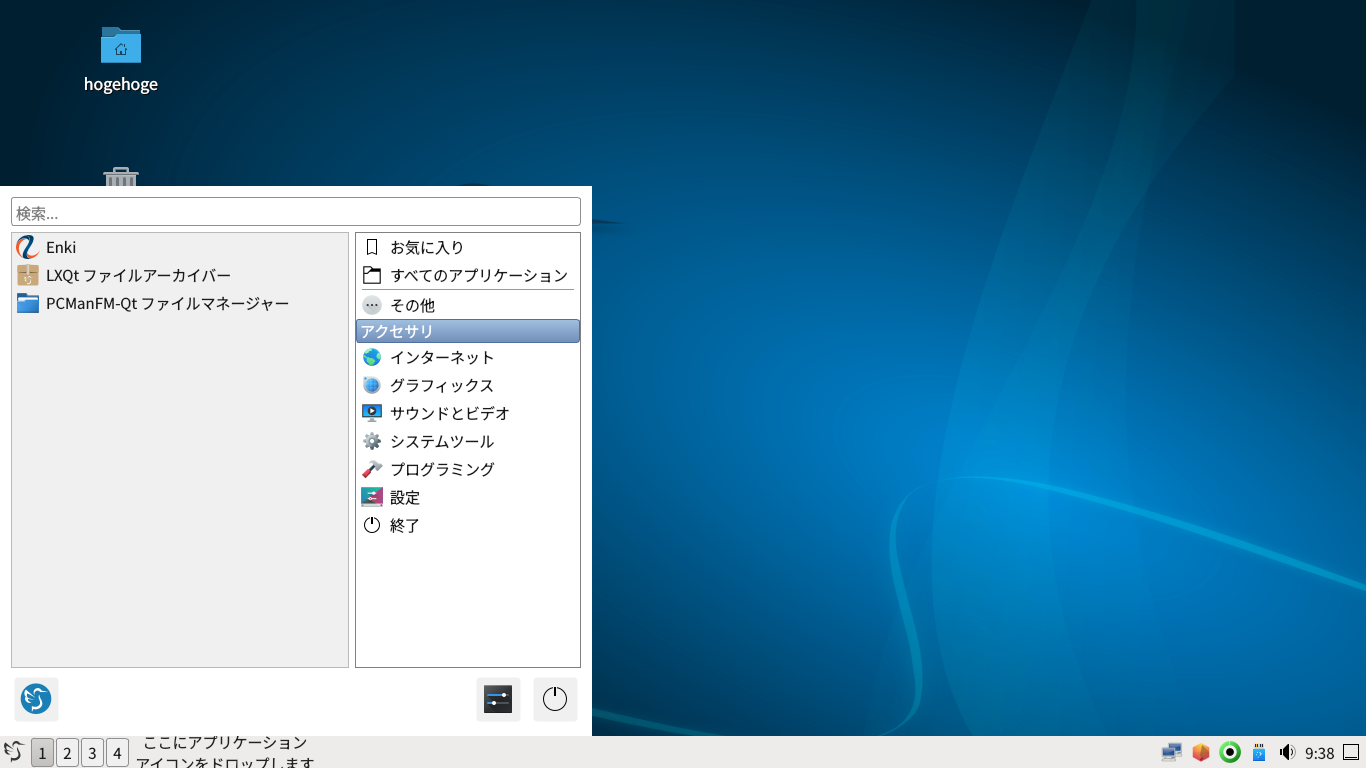Open PCManFM-Qt ファイルマネージャー

tap(166, 303)
